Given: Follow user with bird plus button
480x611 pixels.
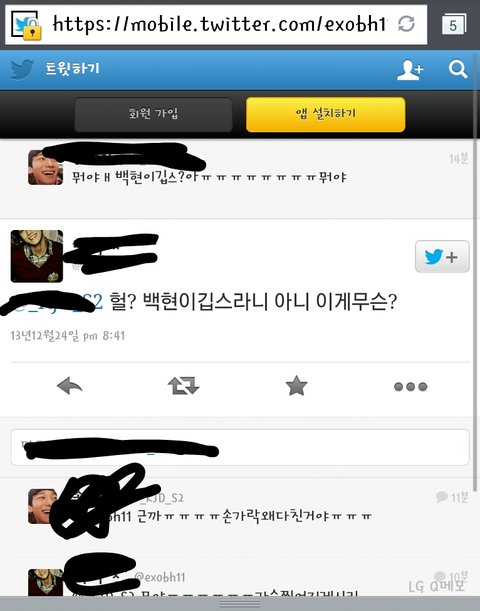Looking at the screenshot, I should click(442, 256).
